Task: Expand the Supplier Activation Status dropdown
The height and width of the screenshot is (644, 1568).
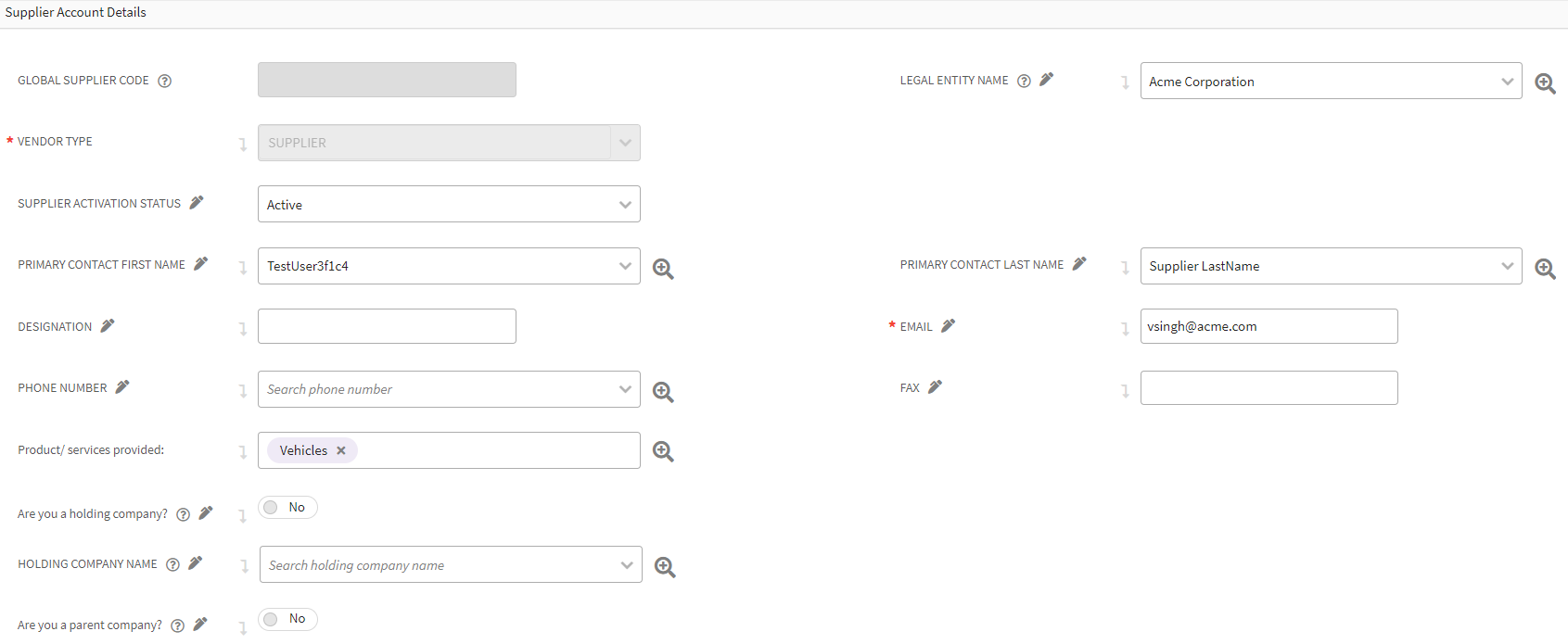Action: [625, 205]
